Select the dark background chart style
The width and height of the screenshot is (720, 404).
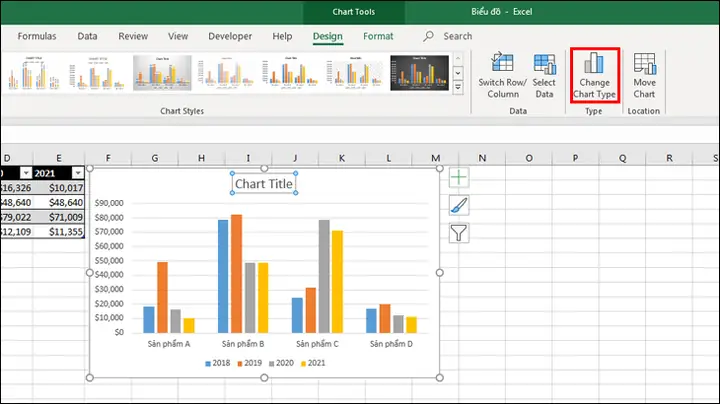pyautogui.click(x=419, y=73)
